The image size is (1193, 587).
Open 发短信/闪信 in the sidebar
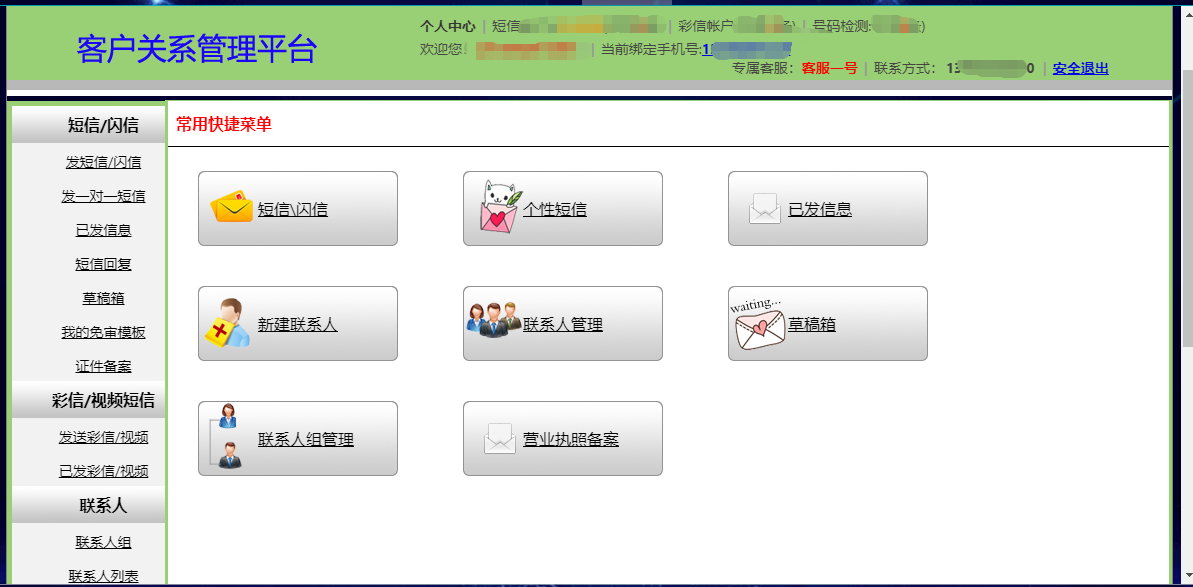(x=103, y=162)
